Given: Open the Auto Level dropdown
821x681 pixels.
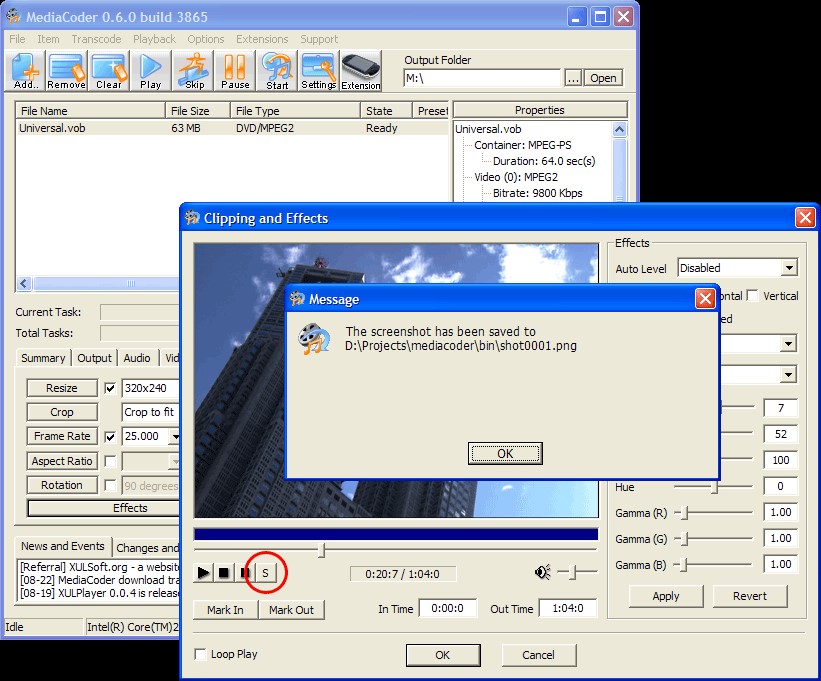Looking at the screenshot, I should [790, 267].
